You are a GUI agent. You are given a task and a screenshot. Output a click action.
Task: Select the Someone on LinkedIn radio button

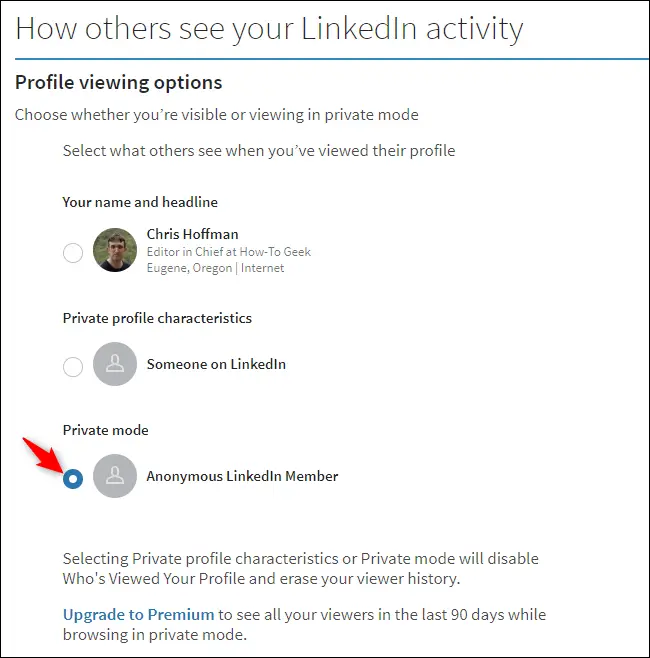[73, 366]
